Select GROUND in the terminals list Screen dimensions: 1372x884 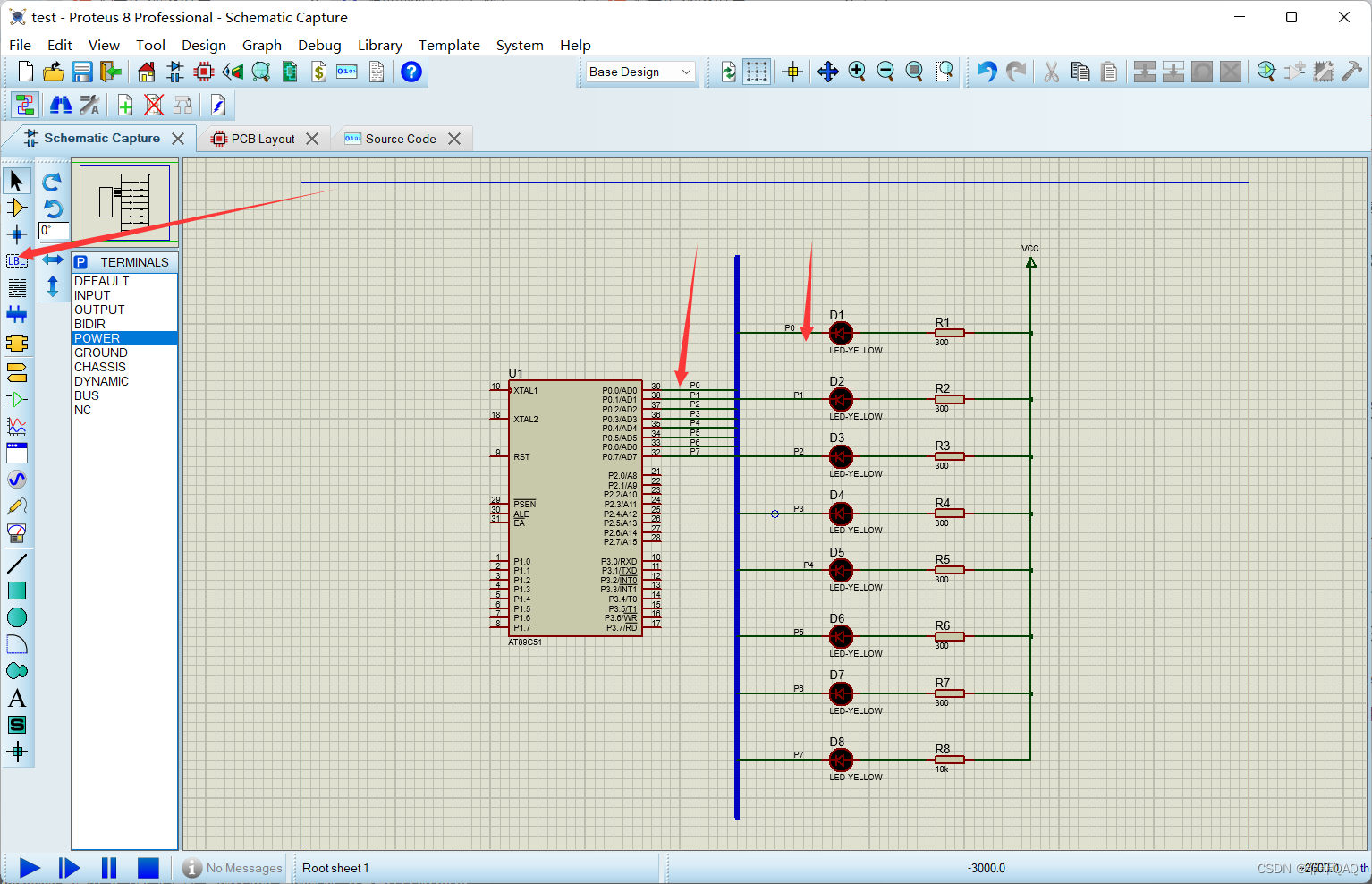tap(124, 353)
